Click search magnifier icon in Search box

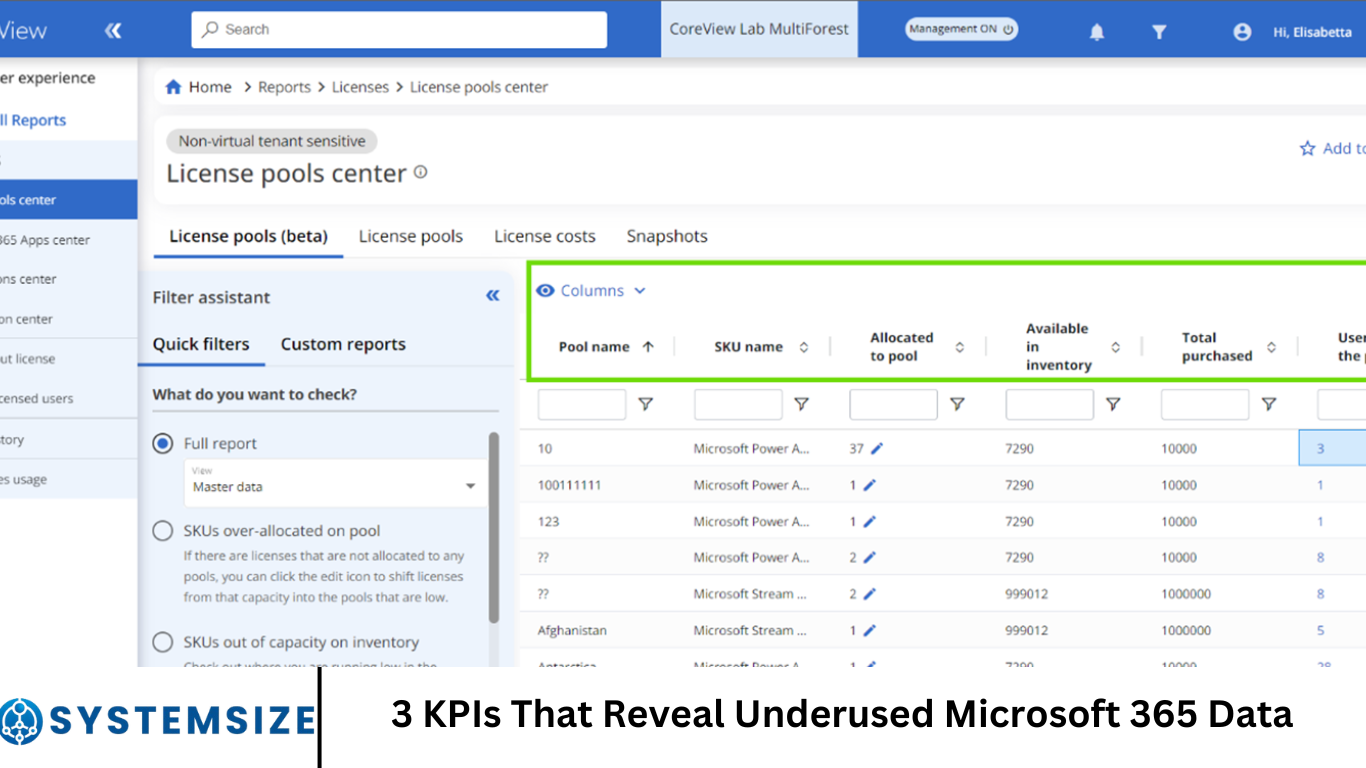coord(210,30)
